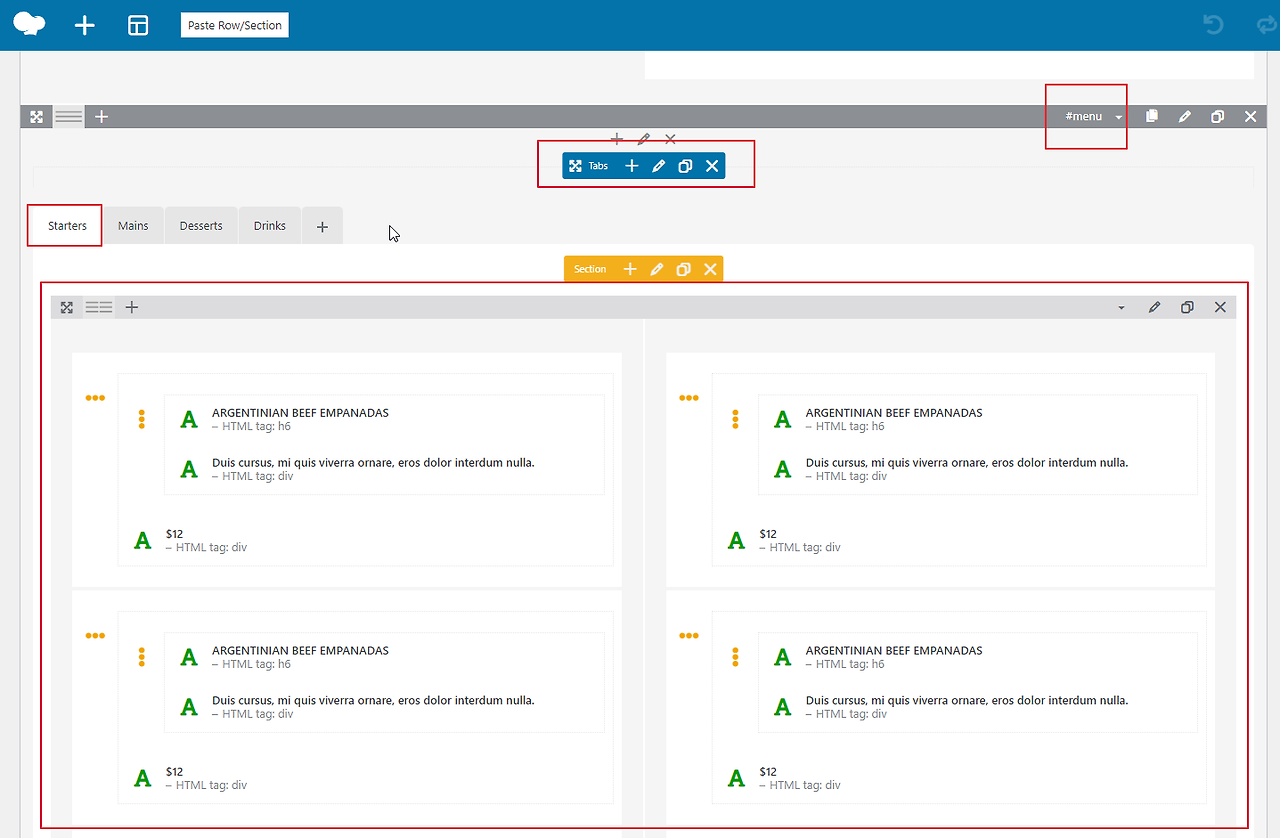Click the Paste Row/Section button
Screen dimensions: 1280x838
[x=235, y=25]
